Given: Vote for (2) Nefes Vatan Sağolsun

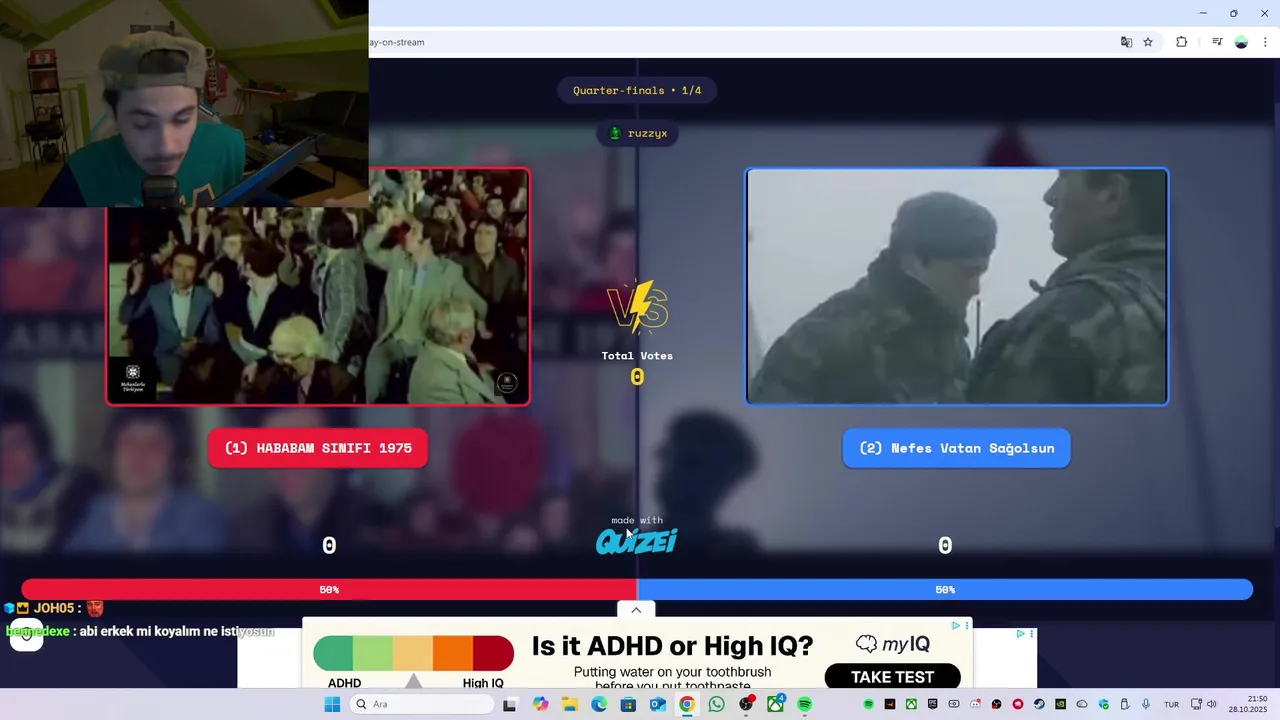Looking at the screenshot, I should [x=956, y=448].
